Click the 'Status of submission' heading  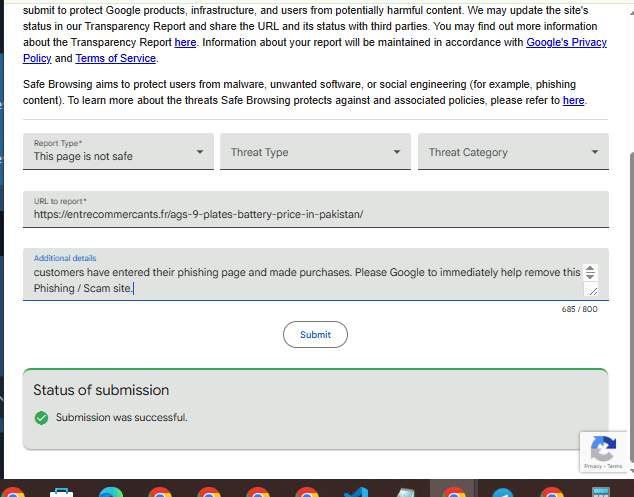click(x=101, y=390)
